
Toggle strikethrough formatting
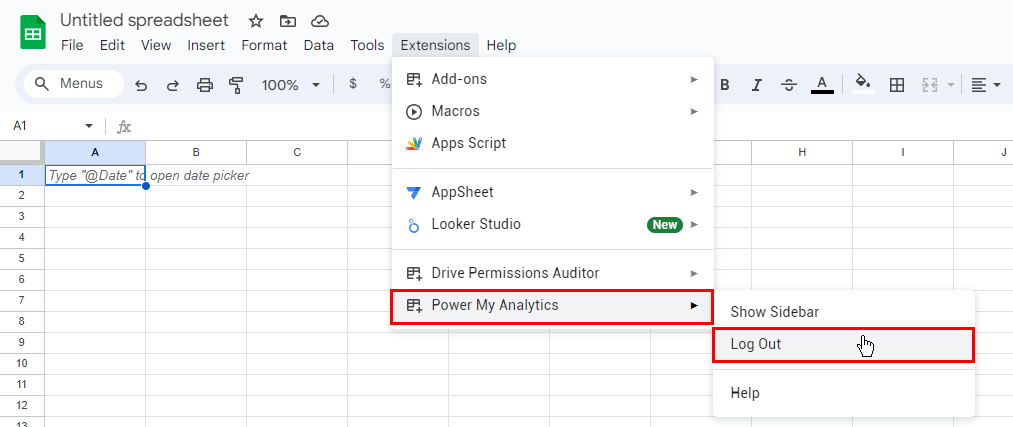tap(789, 85)
